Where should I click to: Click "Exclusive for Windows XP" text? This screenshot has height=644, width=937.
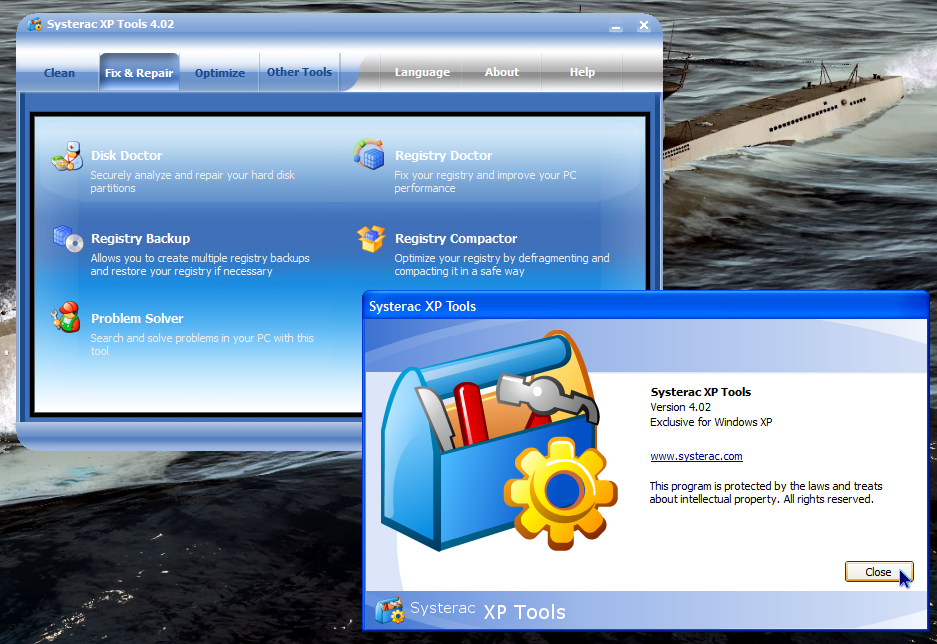711,422
